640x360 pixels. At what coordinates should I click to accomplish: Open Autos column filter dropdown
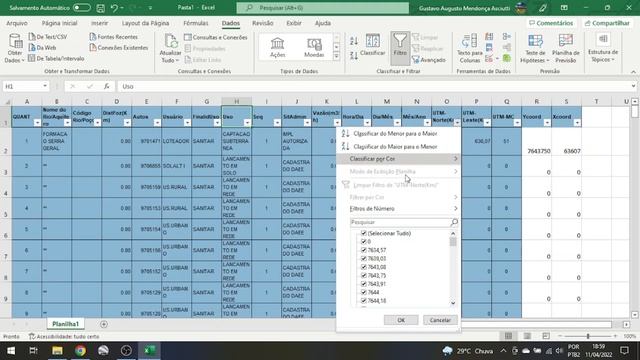pos(157,123)
